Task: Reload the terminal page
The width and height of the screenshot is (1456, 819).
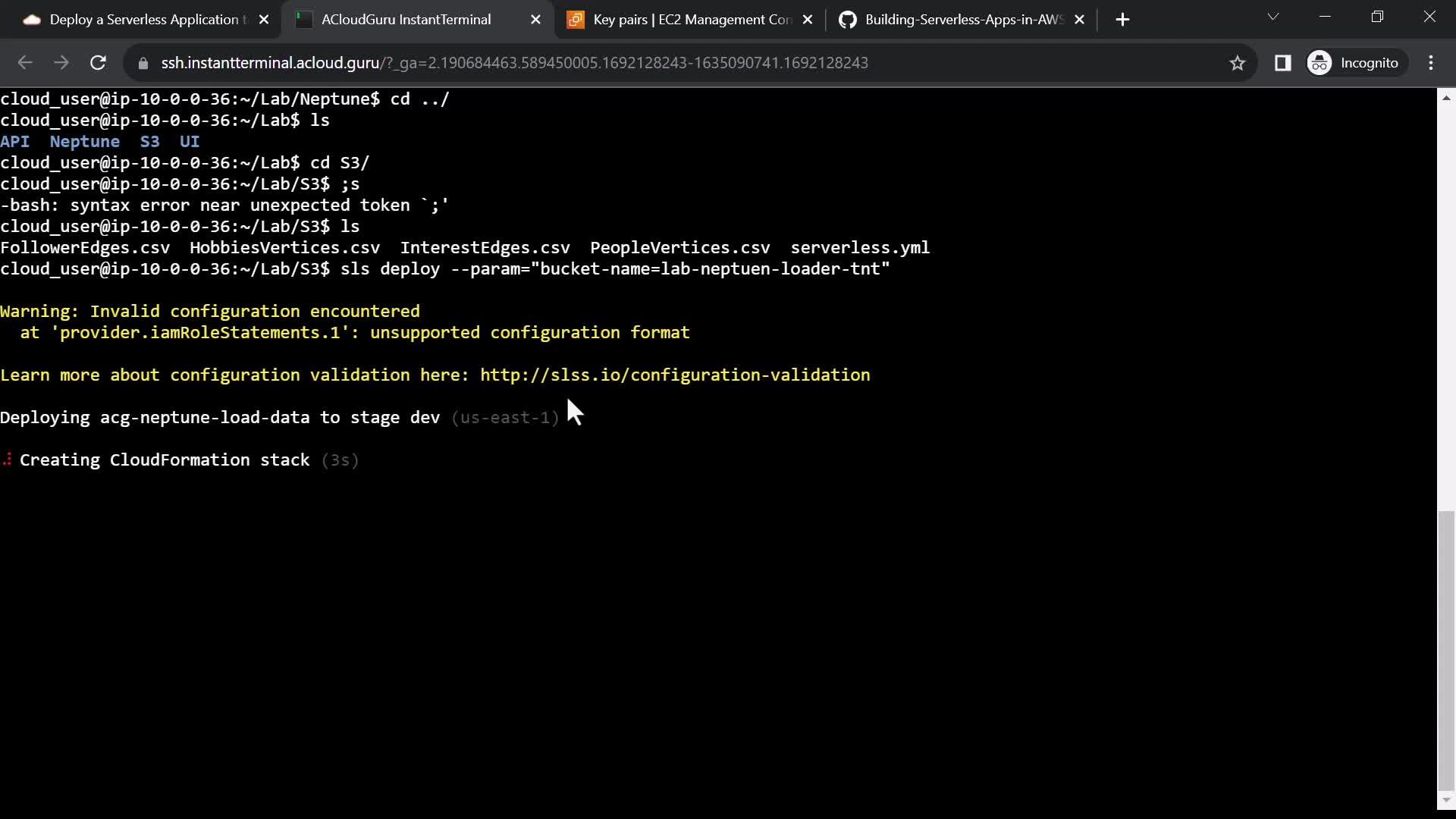Action: 98,63
